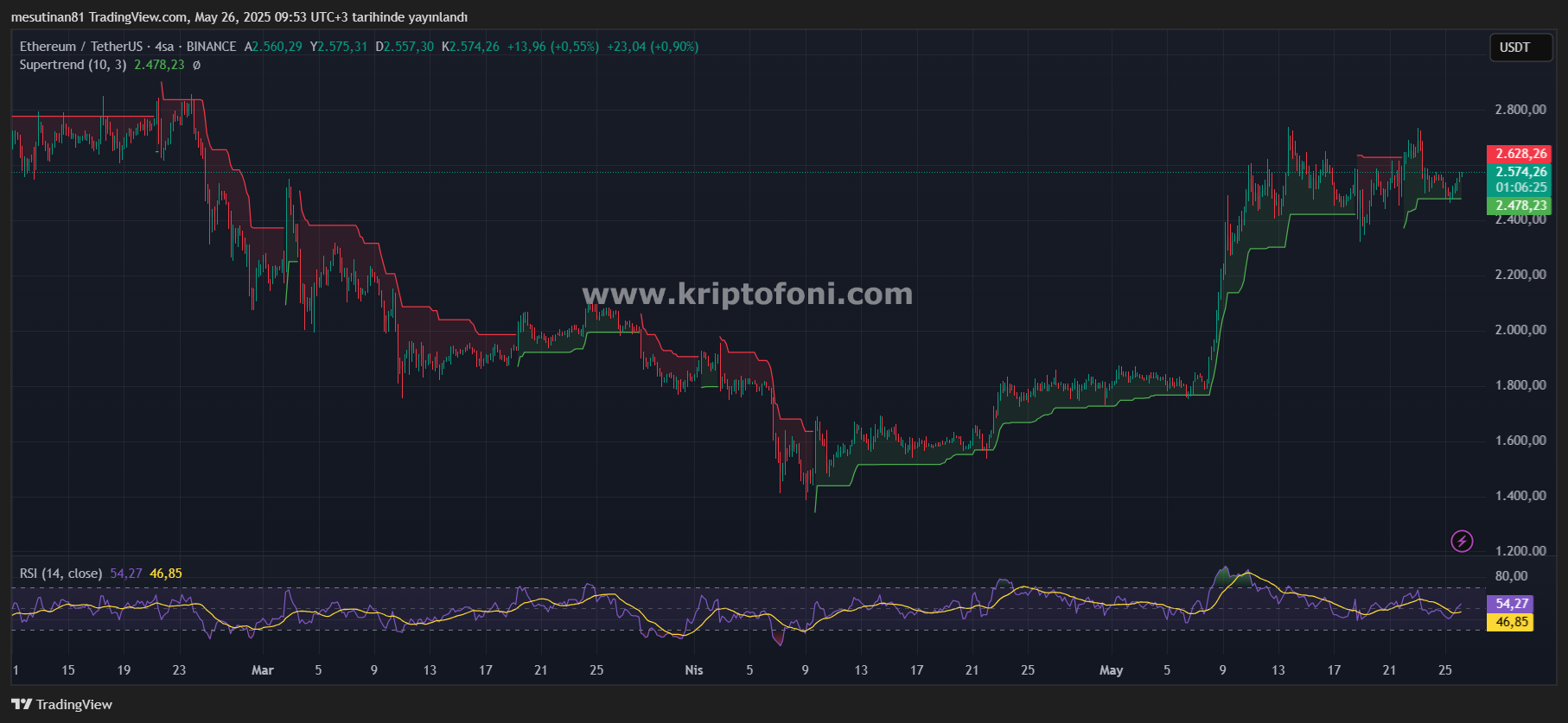This screenshot has width=1568, height=723.
Task: Click the 80,00 level on the RSI axis
Action: coord(1512,576)
